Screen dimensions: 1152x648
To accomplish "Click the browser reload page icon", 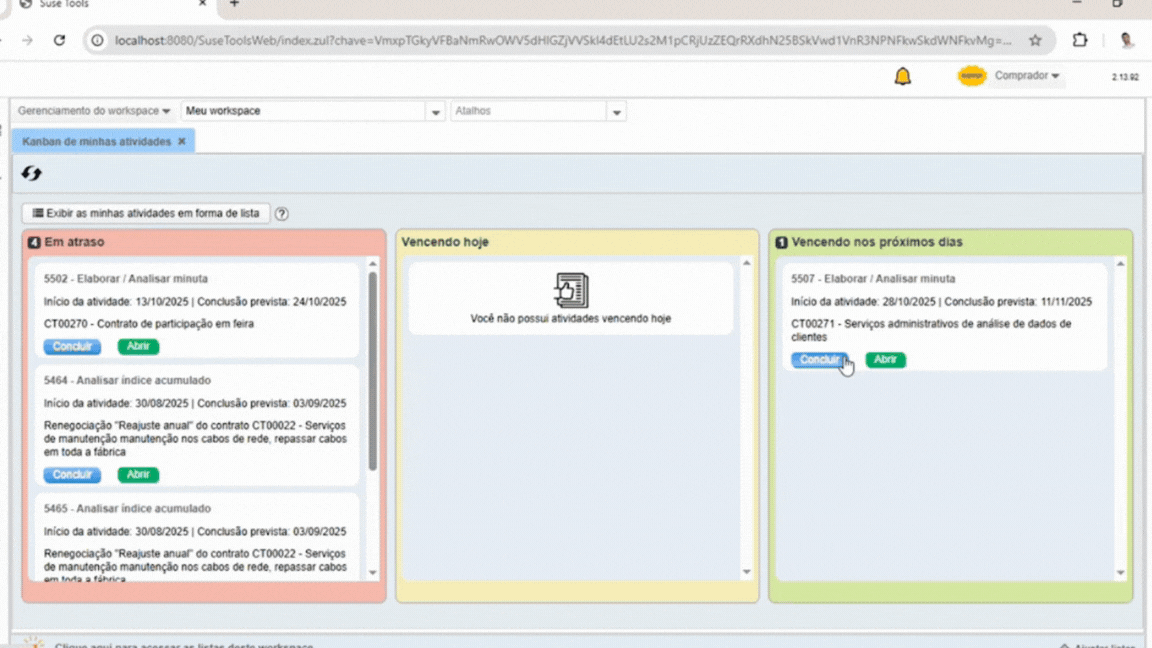I will click(x=60, y=40).
